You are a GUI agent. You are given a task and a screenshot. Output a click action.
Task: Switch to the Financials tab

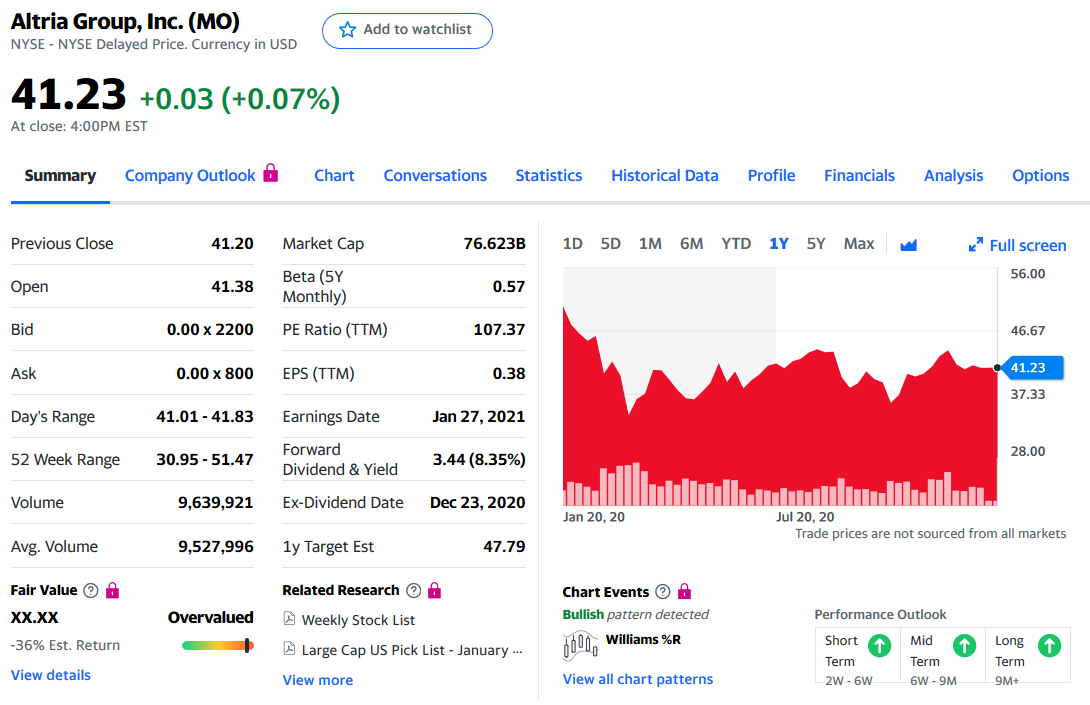(x=859, y=175)
